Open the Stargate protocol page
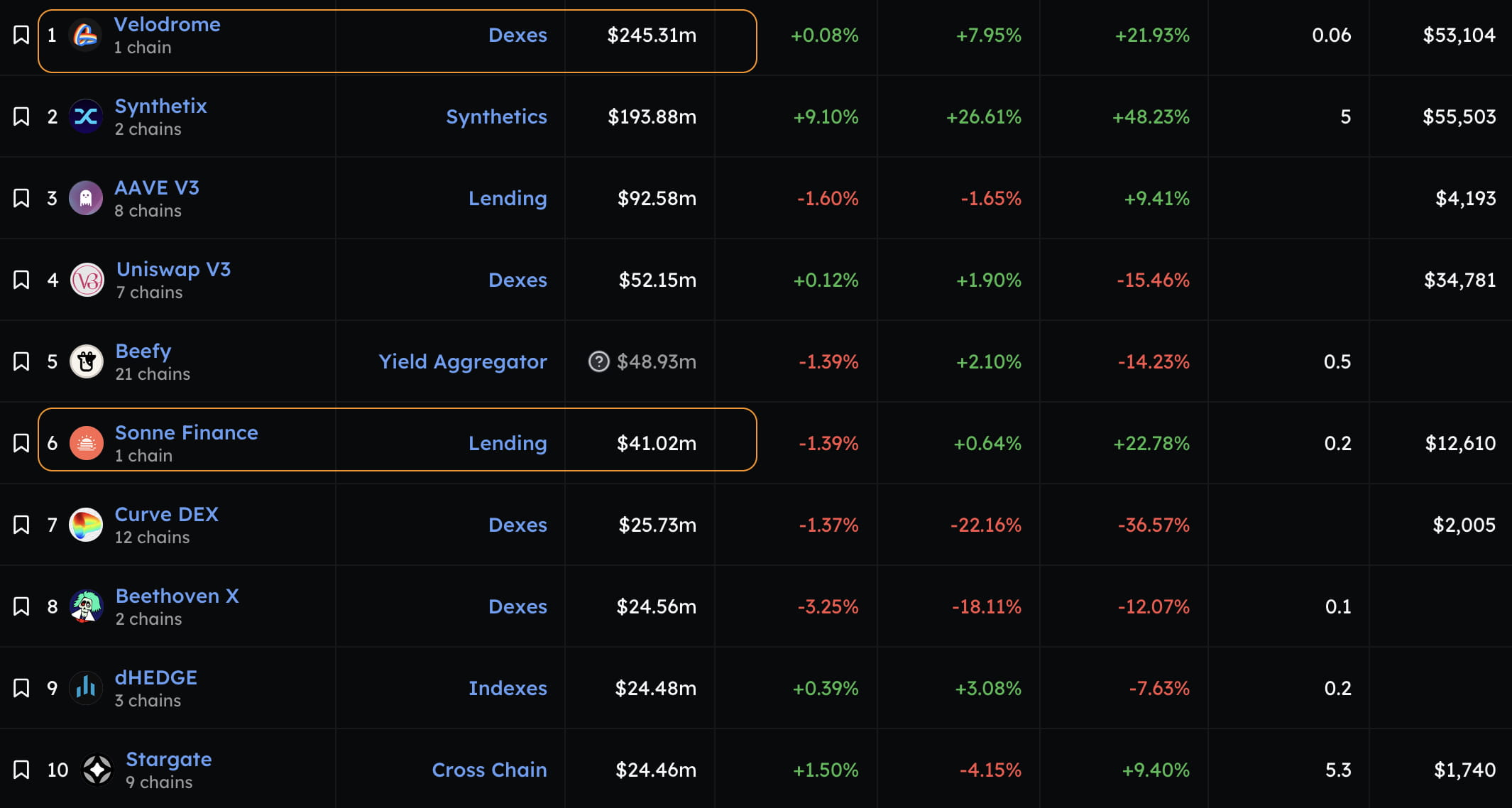 (x=168, y=759)
